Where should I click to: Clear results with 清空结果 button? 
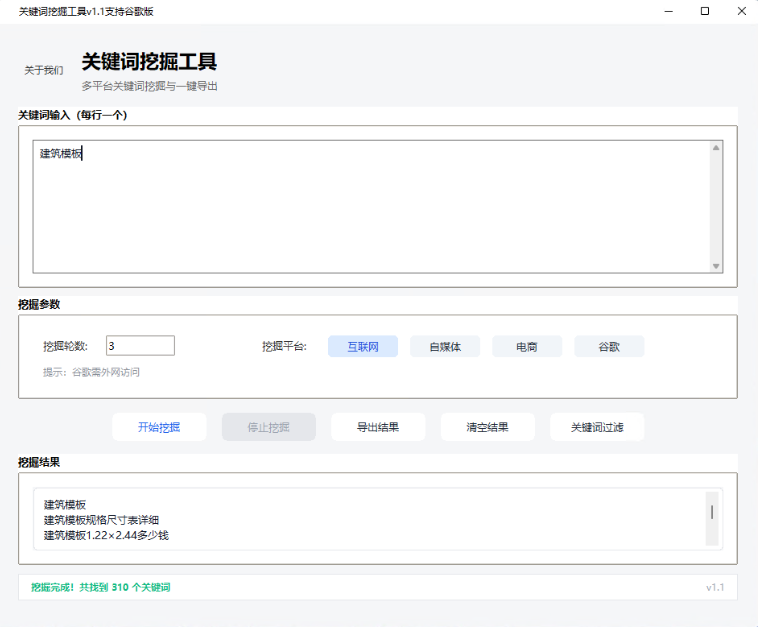coord(487,427)
